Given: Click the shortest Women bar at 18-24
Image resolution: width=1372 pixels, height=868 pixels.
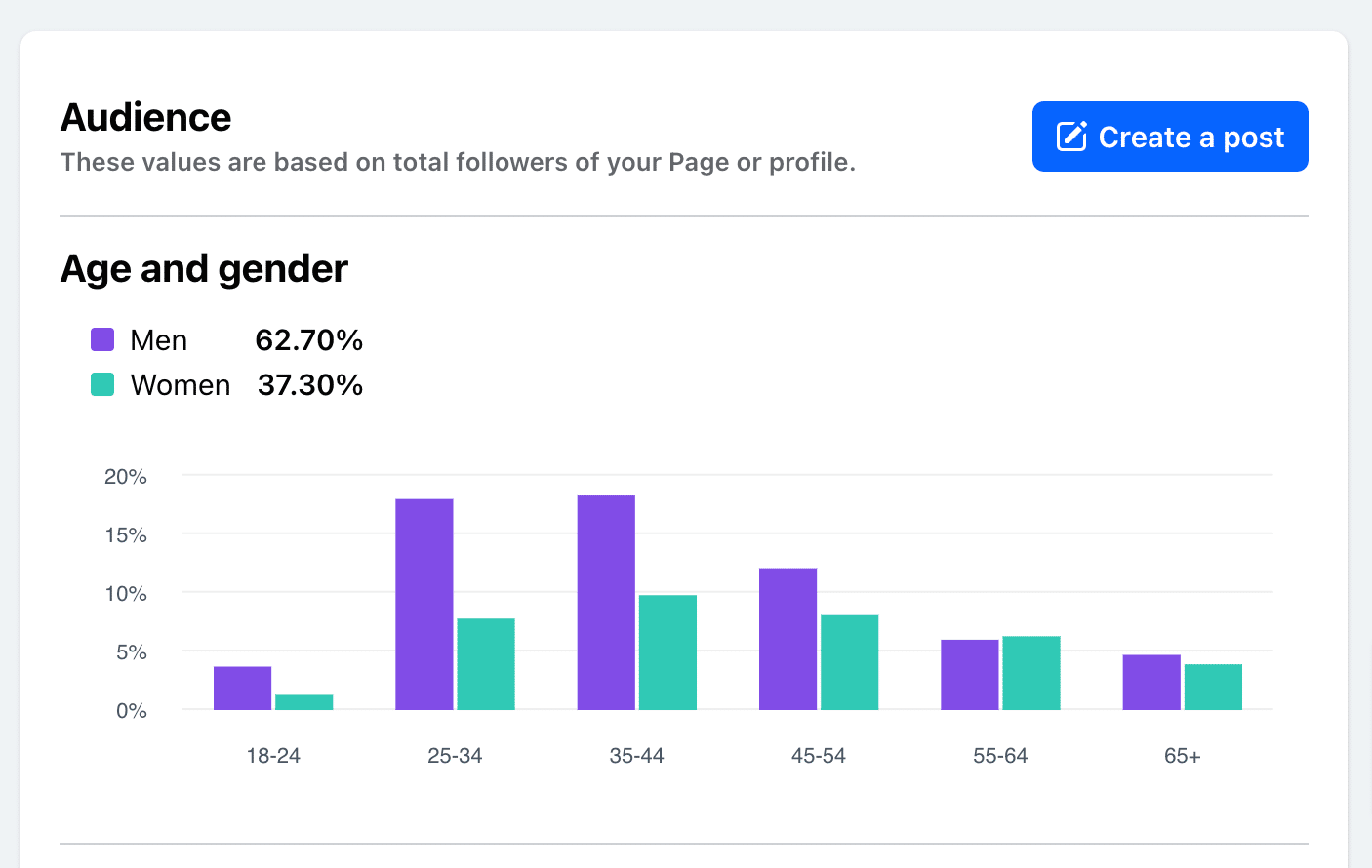Looking at the screenshot, I should (x=303, y=702).
